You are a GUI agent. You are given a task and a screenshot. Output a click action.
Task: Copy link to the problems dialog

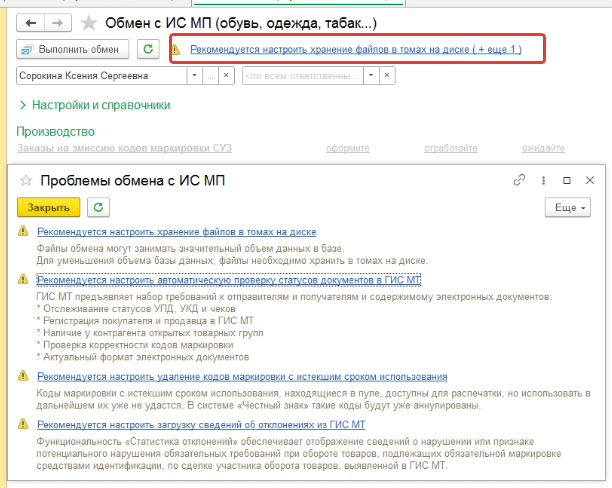(x=519, y=181)
